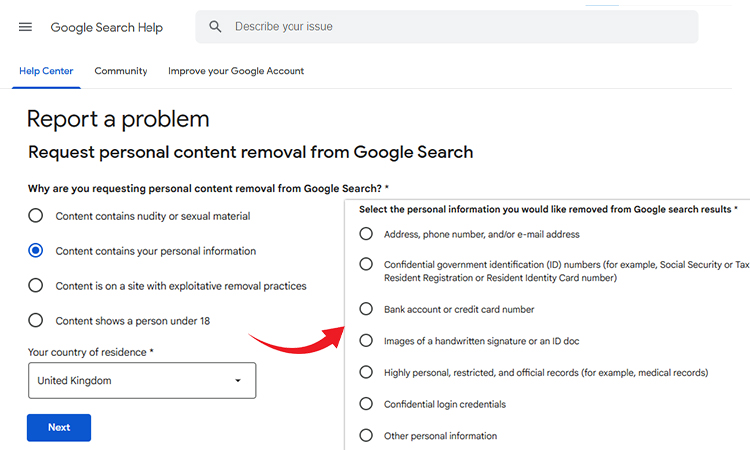Click the blue Next button
Viewport: 750px width, 450px height.
59,428
